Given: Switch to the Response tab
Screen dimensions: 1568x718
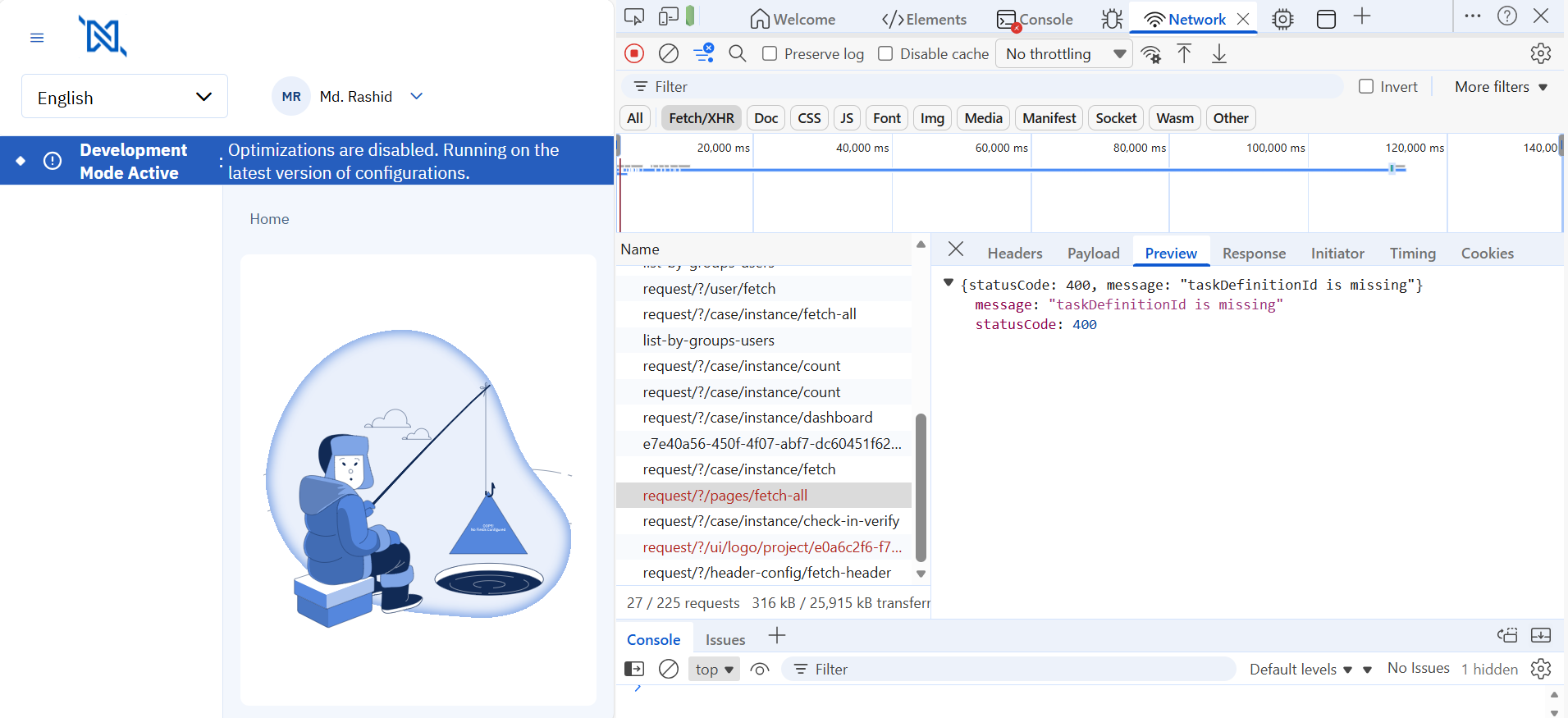Looking at the screenshot, I should [1254, 254].
